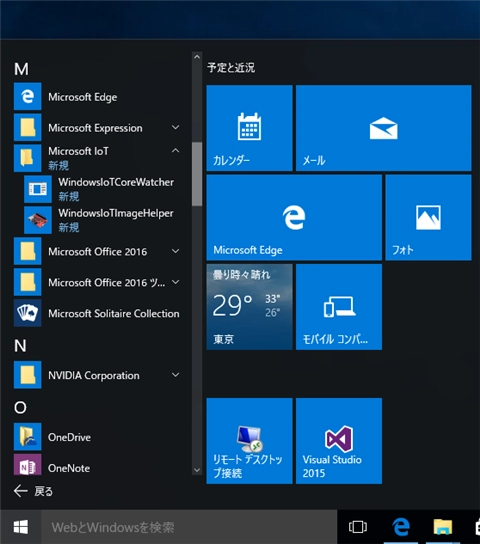
Task: Click the Microsoft IoT folder icon
Action: coord(27,158)
